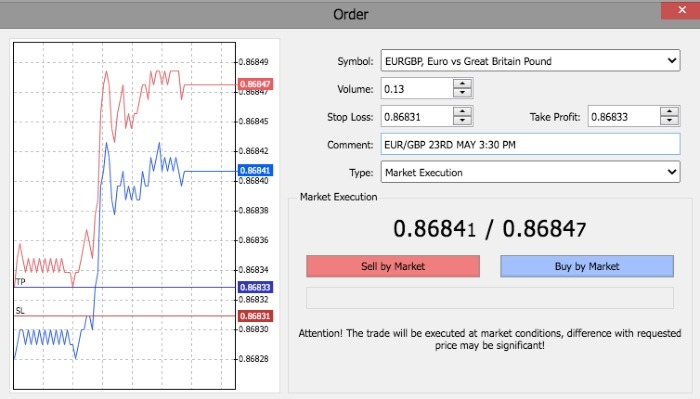
Task: Click the Take Profit field showing 0.86833
Action: pyautogui.click(x=624, y=116)
